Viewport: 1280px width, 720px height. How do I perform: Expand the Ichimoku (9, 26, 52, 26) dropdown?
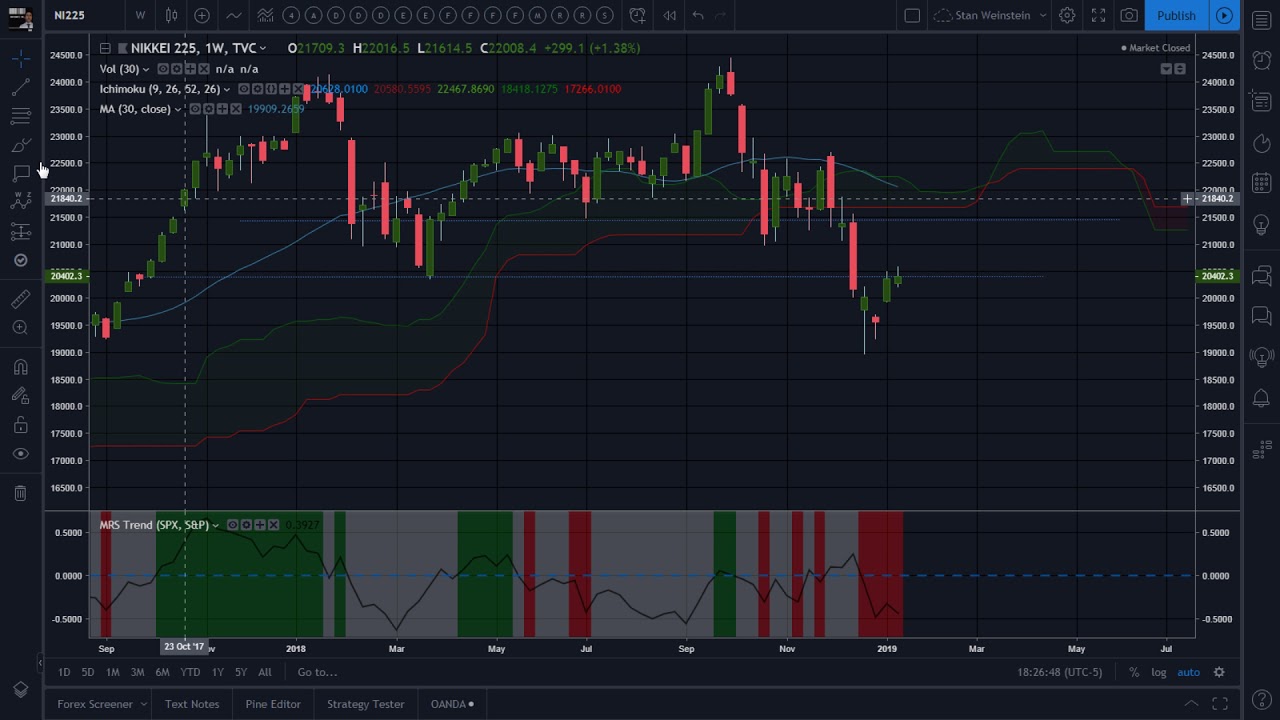pos(227,89)
